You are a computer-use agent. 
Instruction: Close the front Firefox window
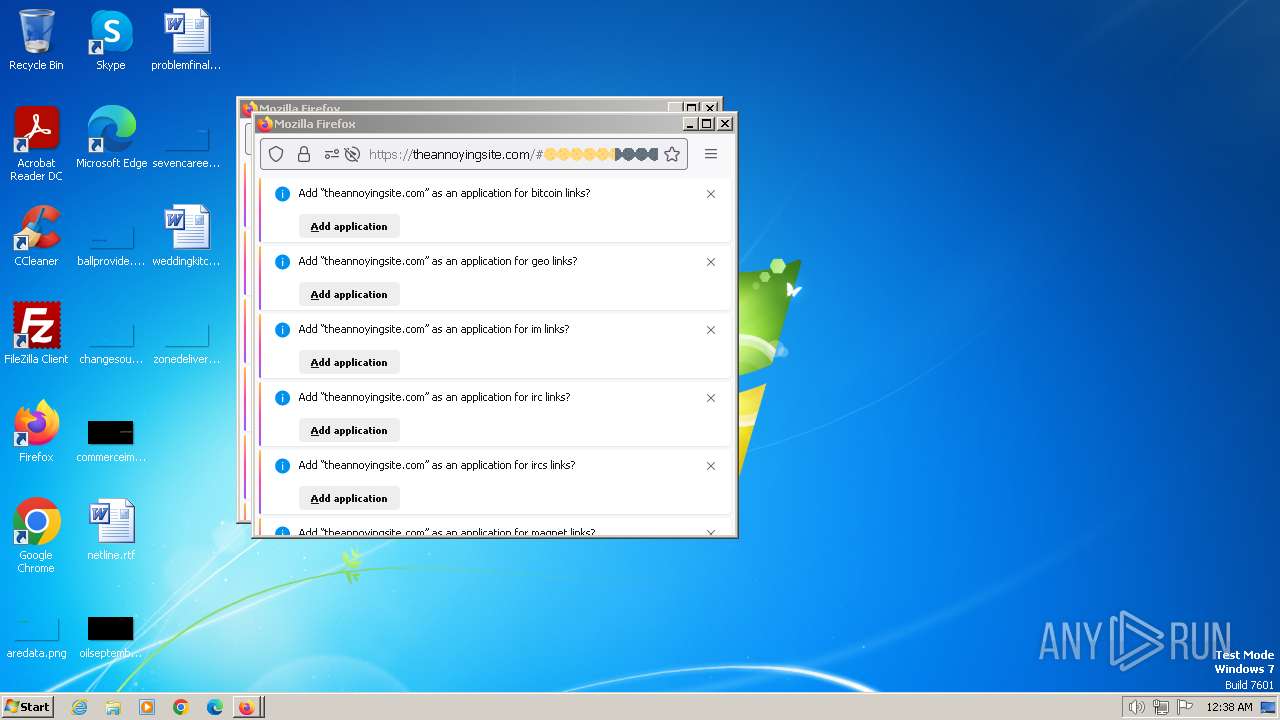725,124
